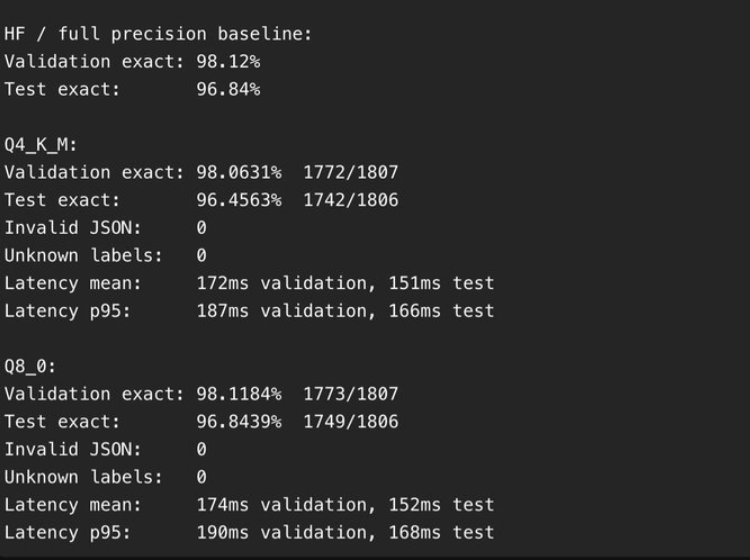Select Q4_K_M validation percentage 98.0631%

[x=239, y=172]
